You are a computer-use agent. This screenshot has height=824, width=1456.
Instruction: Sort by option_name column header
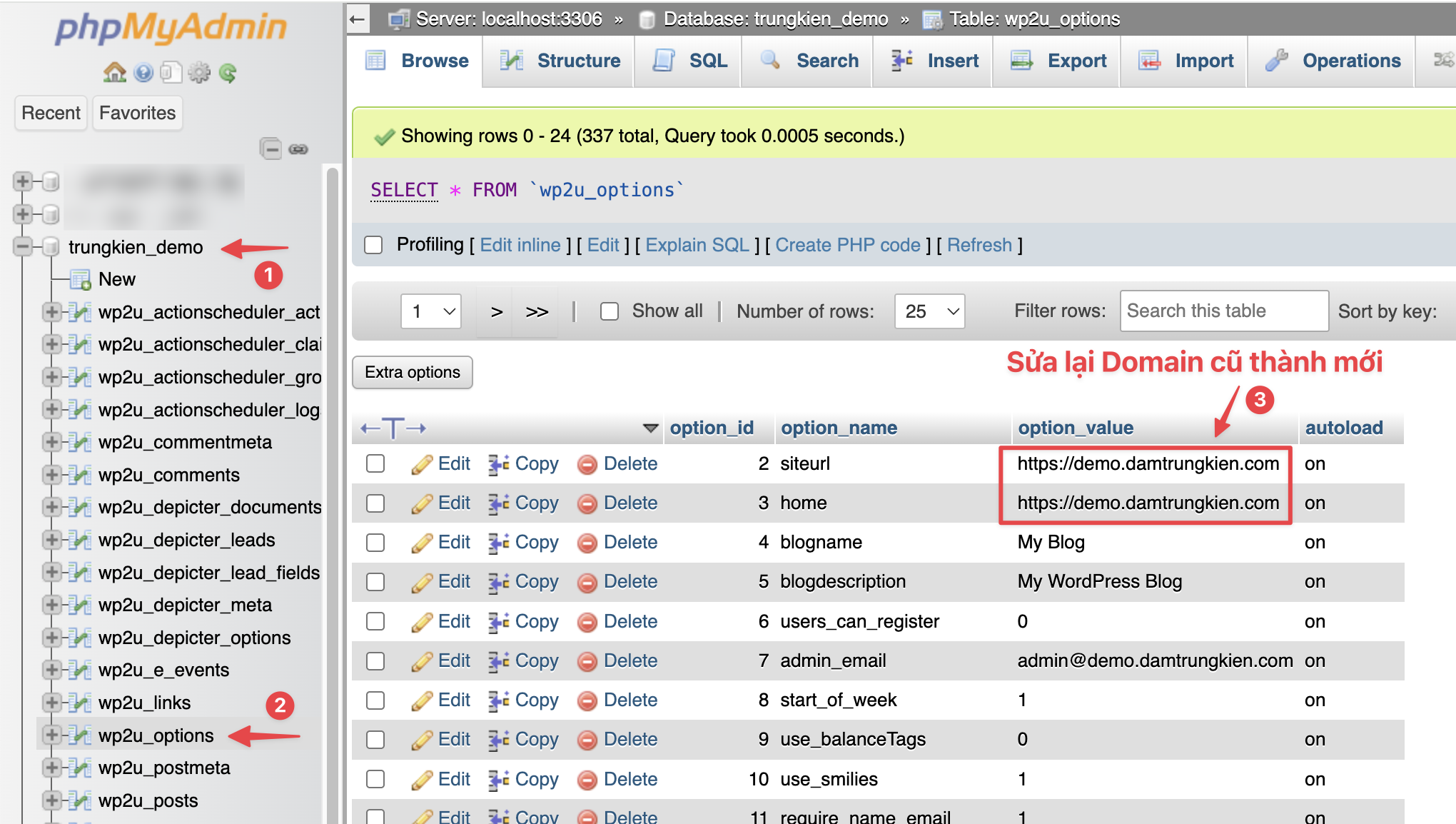[x=839, y=428]
